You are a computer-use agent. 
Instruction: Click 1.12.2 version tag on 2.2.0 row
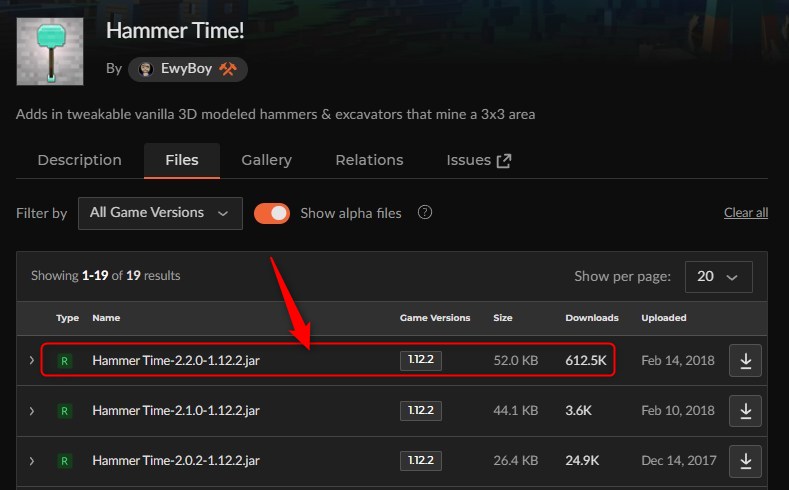421,360
